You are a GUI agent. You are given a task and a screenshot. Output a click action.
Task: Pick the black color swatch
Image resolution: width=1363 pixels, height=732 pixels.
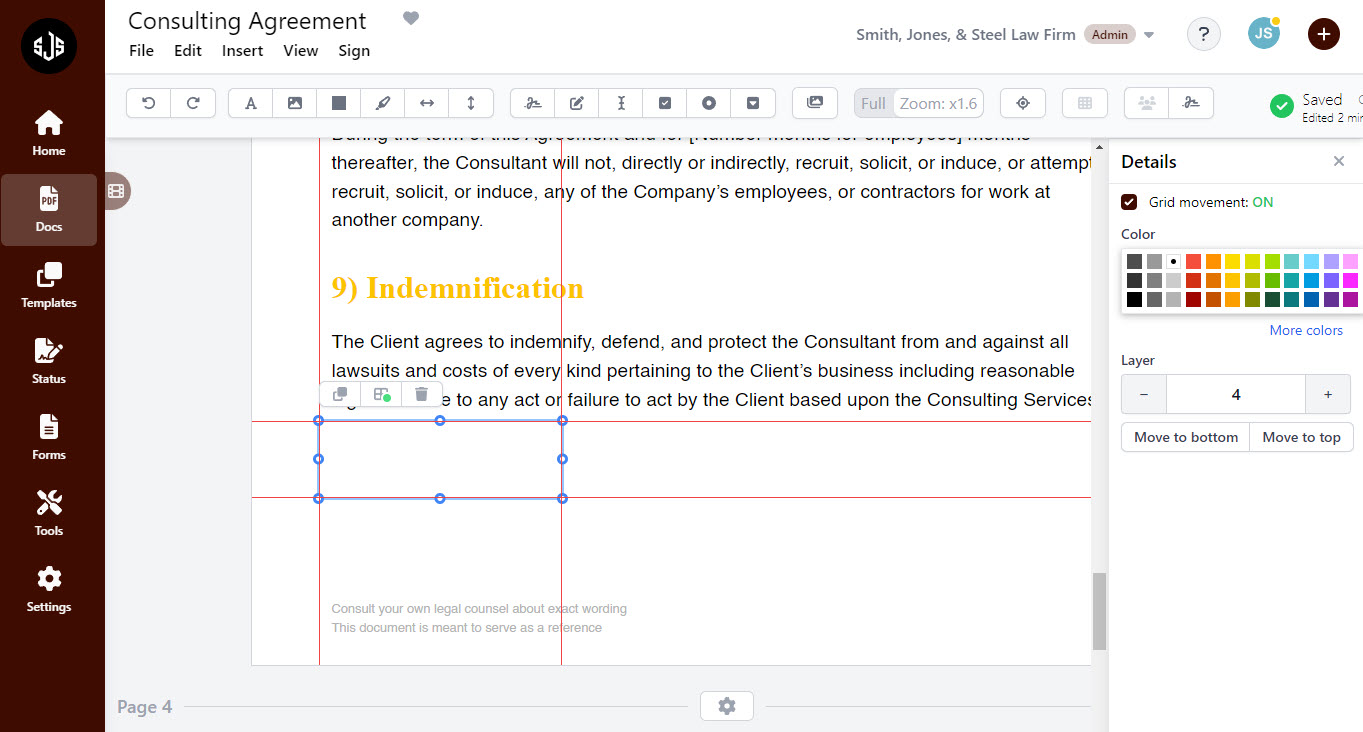click(x=1134, y=299)
